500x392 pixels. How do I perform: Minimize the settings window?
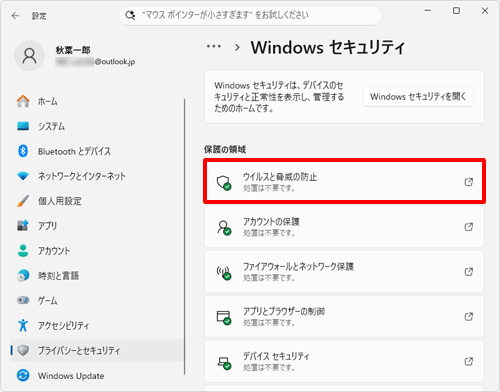point(428,11)
